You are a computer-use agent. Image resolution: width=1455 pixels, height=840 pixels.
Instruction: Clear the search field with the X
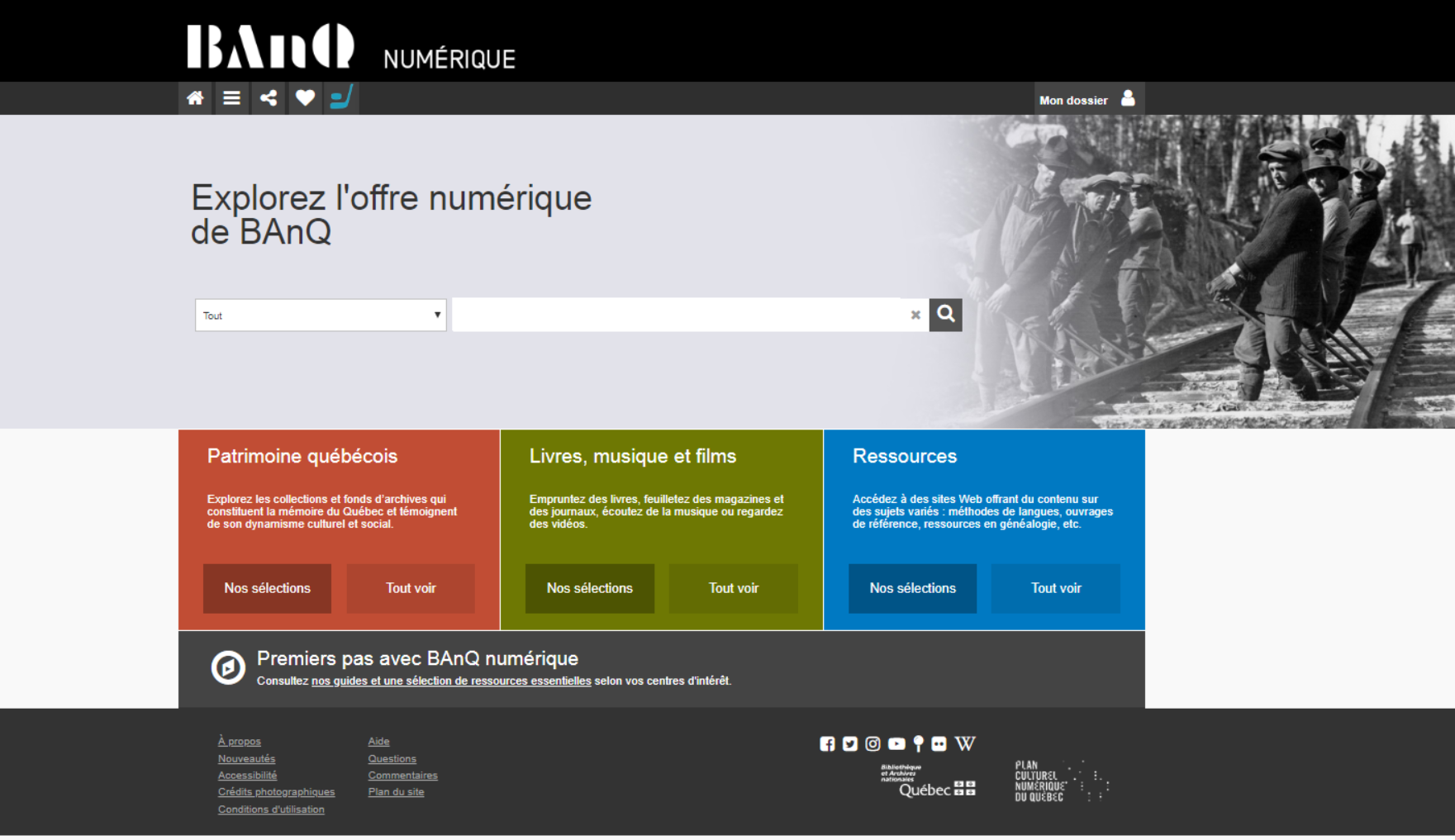coord(915,314)
